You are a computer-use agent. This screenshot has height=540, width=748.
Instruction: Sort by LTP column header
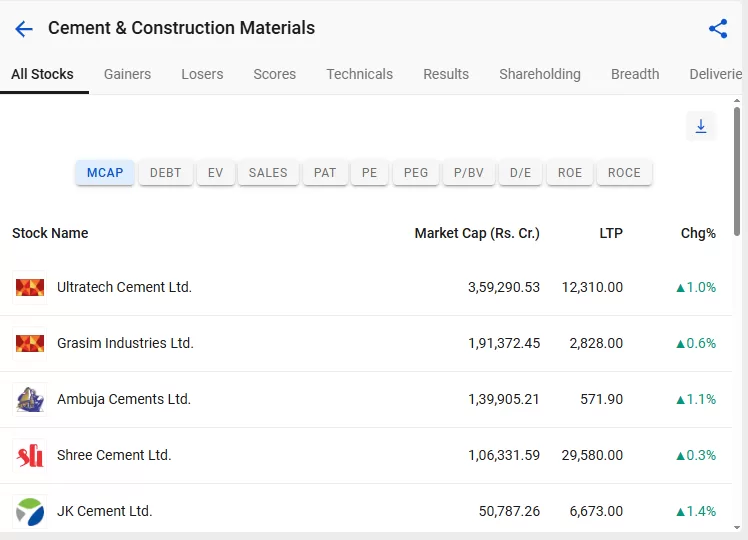[610, 233]
